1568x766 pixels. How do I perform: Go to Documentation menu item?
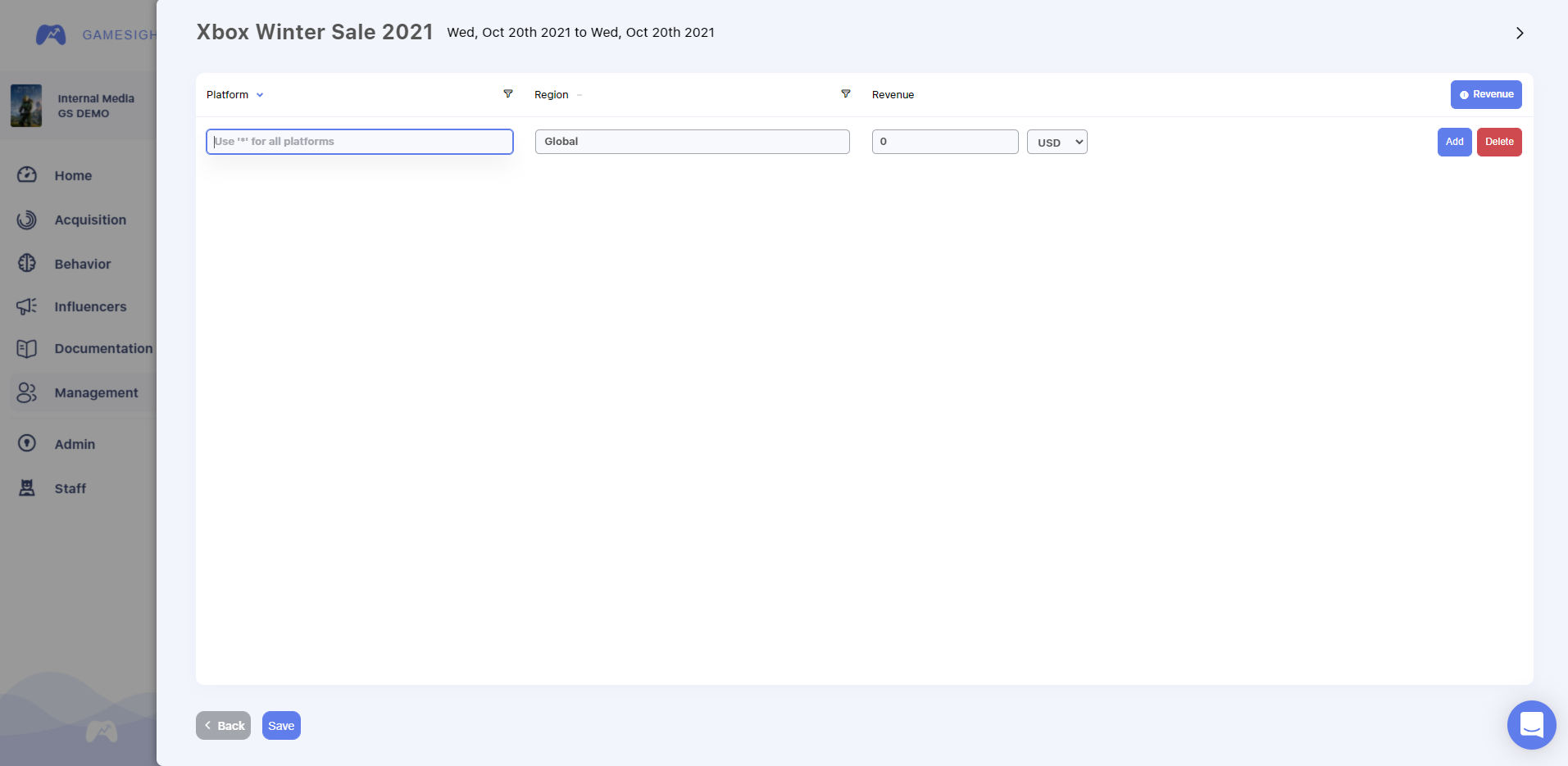click(103, 348)
